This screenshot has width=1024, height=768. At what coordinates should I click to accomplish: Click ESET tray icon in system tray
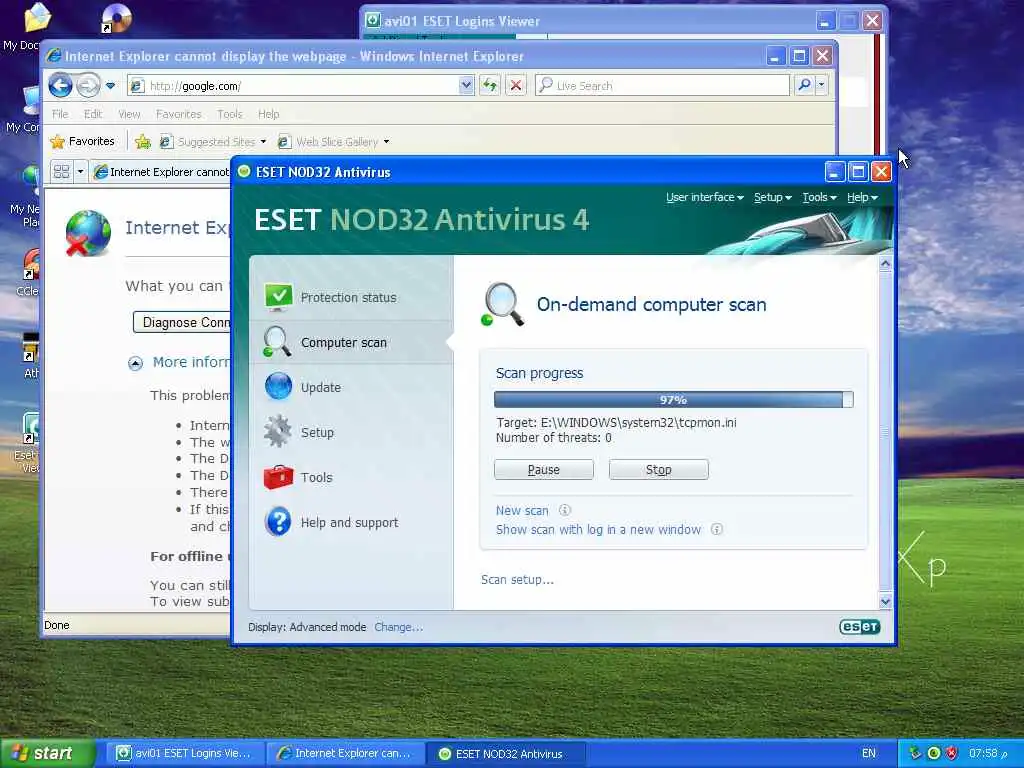933,753
